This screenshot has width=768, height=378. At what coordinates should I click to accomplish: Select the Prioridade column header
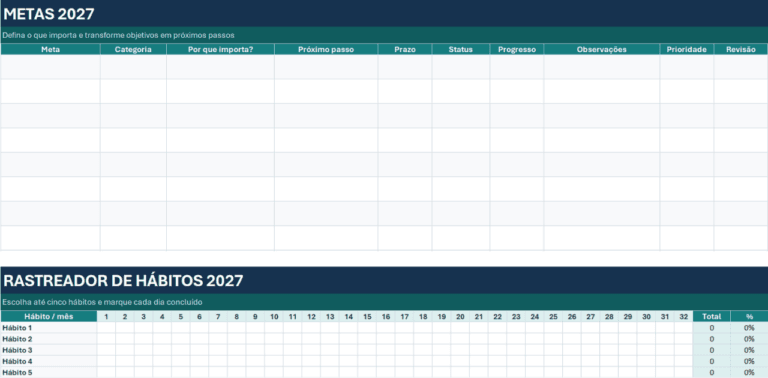tap(686, 49)
